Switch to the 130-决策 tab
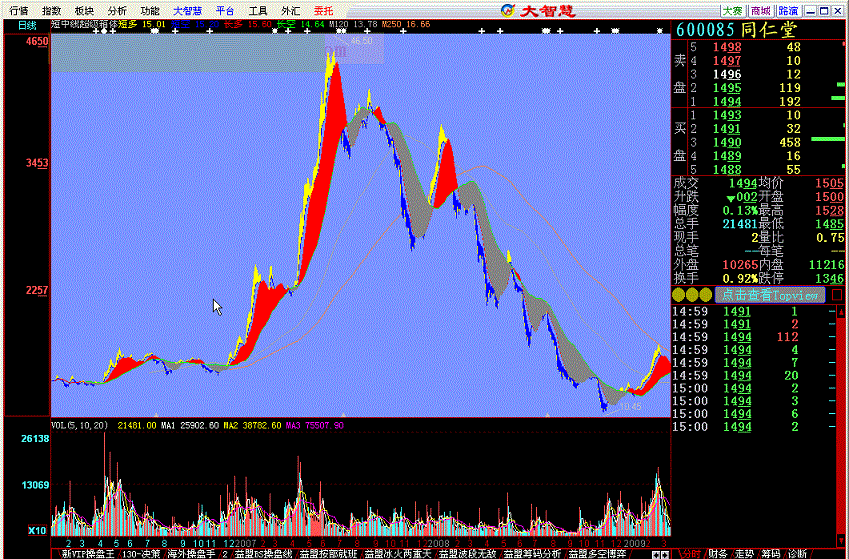This screenshot has width=849, height=559. 141,554
